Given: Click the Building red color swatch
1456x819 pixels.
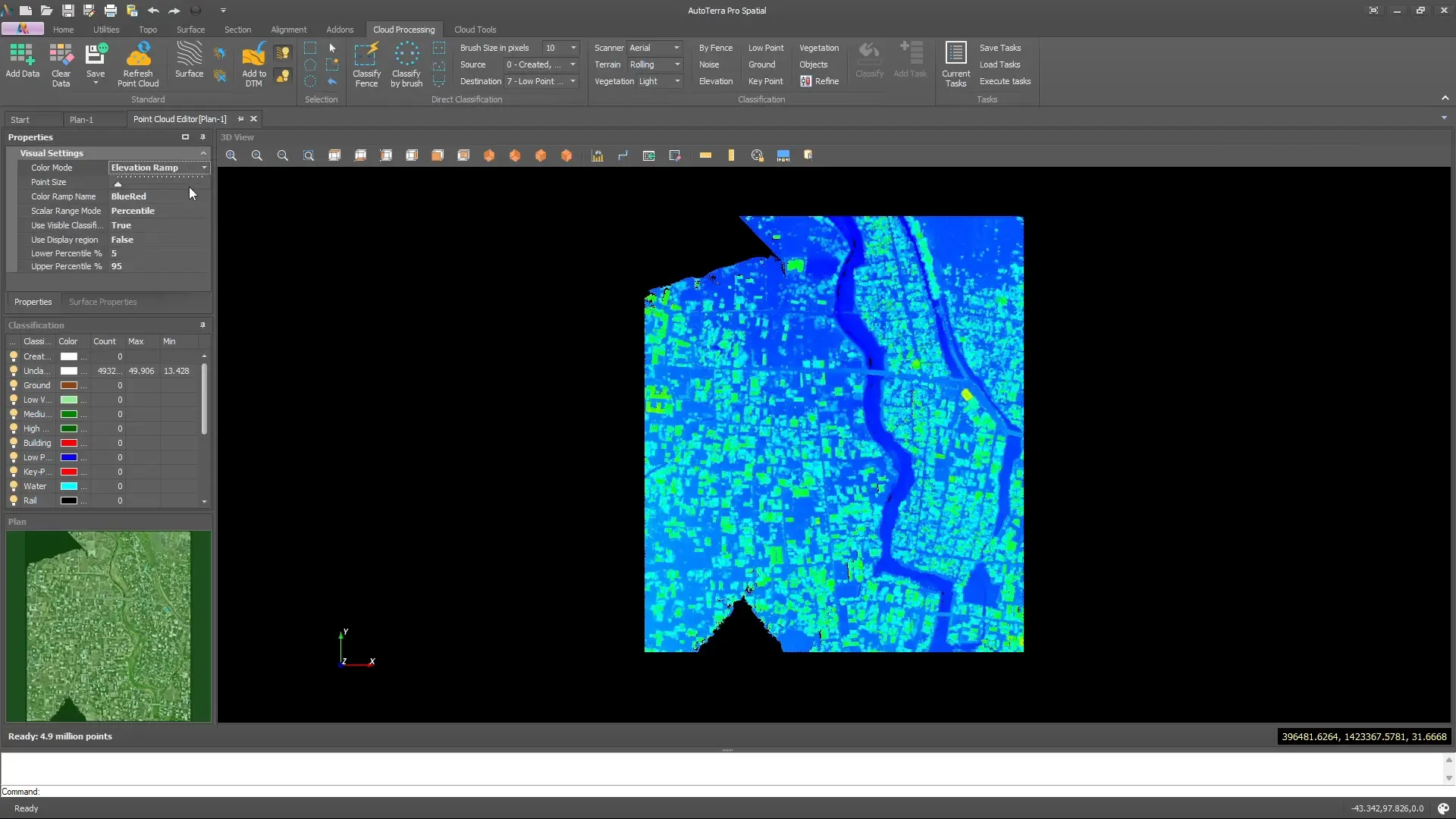Looking at the screenshot, I should (69, 443).
